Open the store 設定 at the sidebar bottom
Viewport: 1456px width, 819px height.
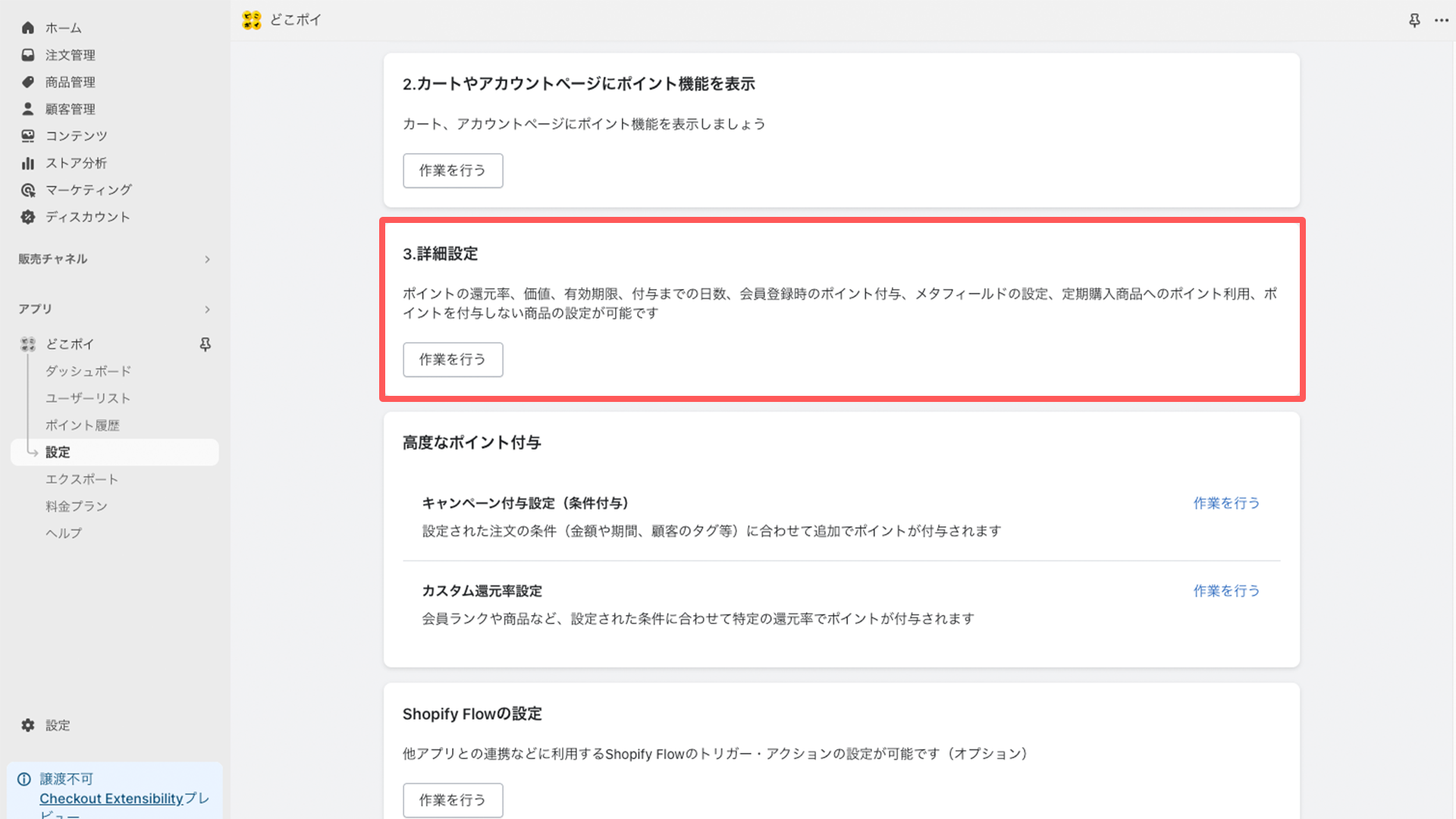(x=58, y=725)
